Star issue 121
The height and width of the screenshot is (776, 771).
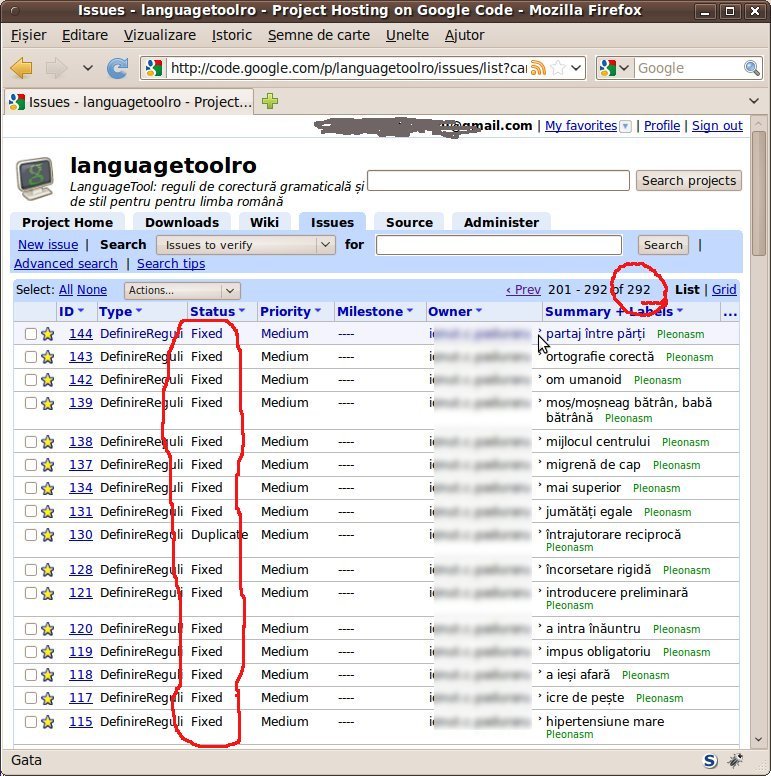[x=48, y=593]
